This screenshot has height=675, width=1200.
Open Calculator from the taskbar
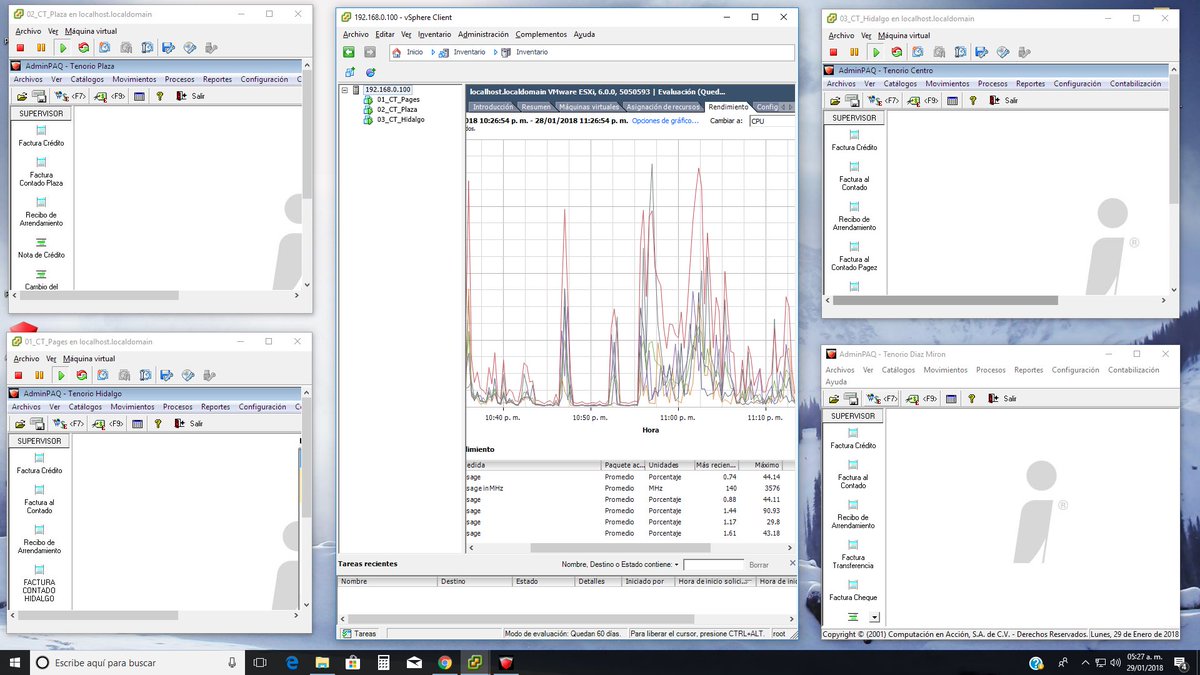point(383,662)
